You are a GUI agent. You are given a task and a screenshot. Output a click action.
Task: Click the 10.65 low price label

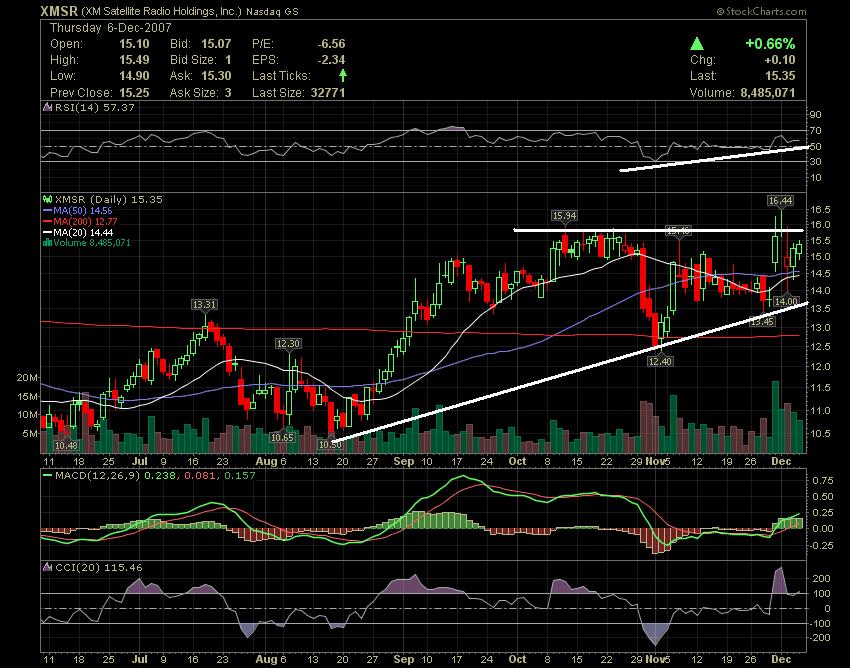point(282,438)
